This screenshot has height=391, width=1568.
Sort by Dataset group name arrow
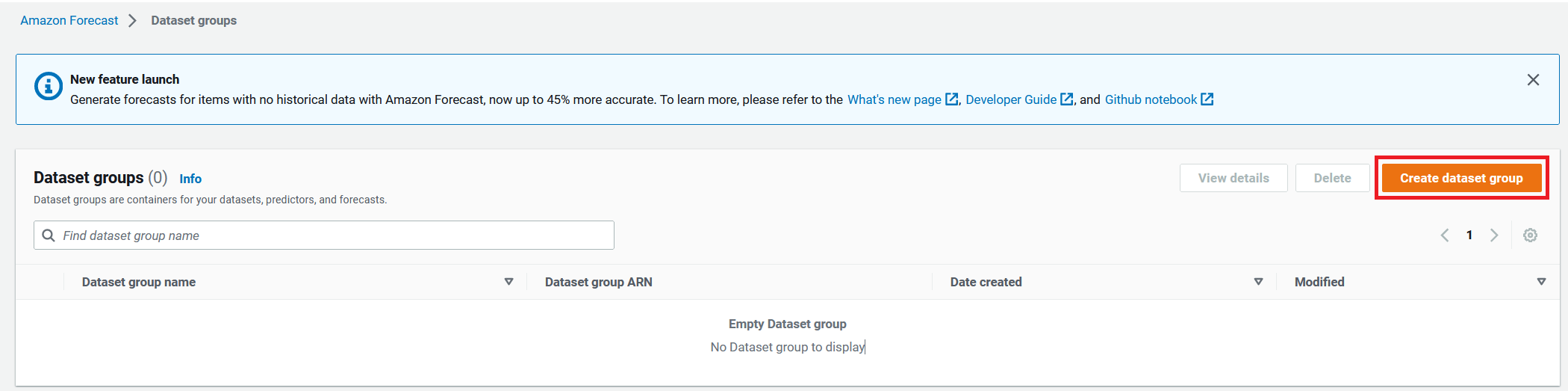pyautogui.click(x=508, y=282)
